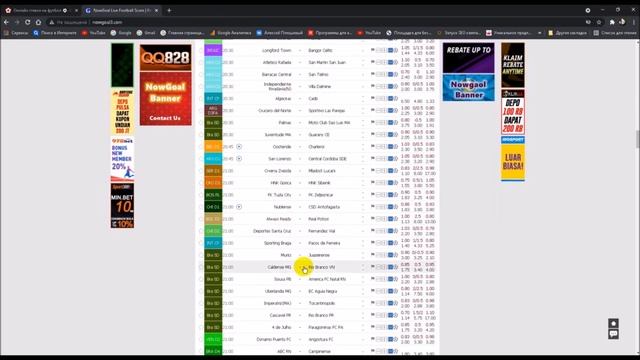Bookmark this page with the star icon
The image size is (640, 360).
click(599, 22)
